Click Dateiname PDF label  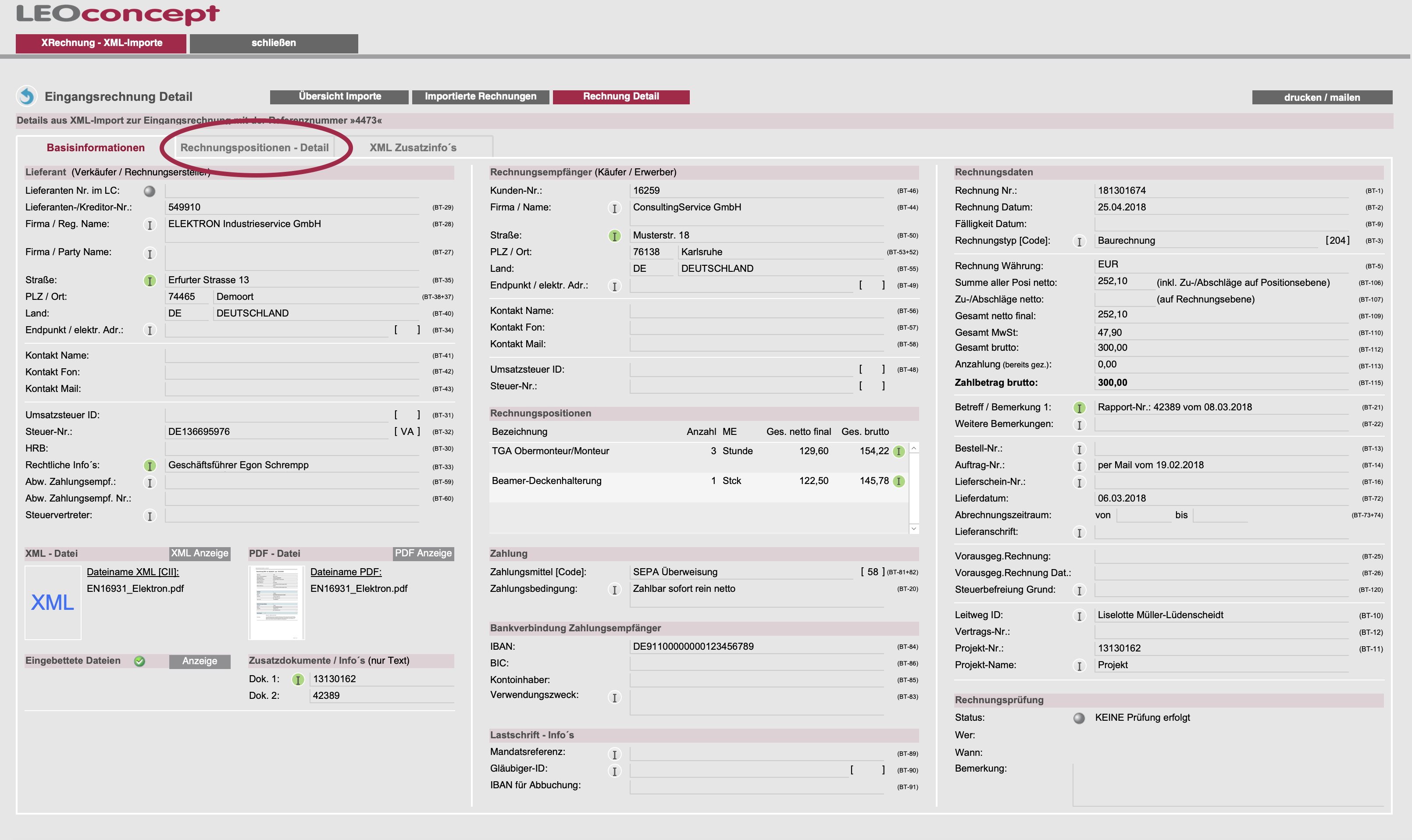346,572
